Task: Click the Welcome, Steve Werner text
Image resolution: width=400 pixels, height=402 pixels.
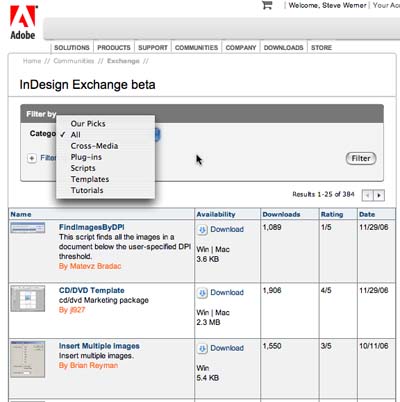Action: click(x=328, y=5)
